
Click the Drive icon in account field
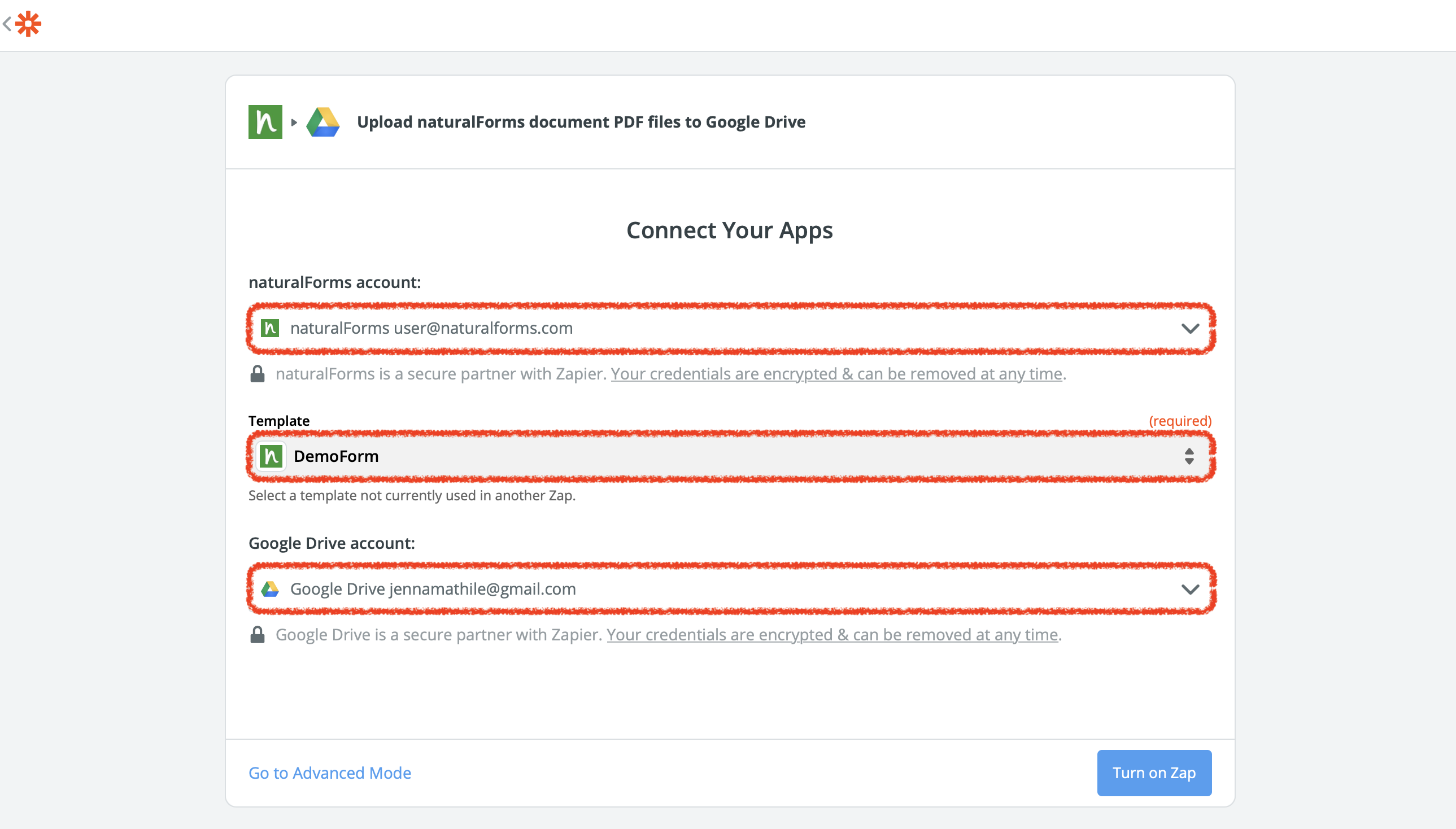coord(270,589)
